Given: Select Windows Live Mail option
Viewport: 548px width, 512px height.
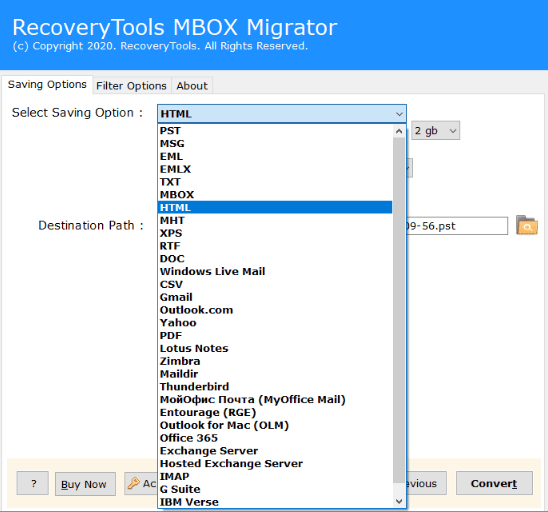Looking at the screenshot, I should point(275,272).
